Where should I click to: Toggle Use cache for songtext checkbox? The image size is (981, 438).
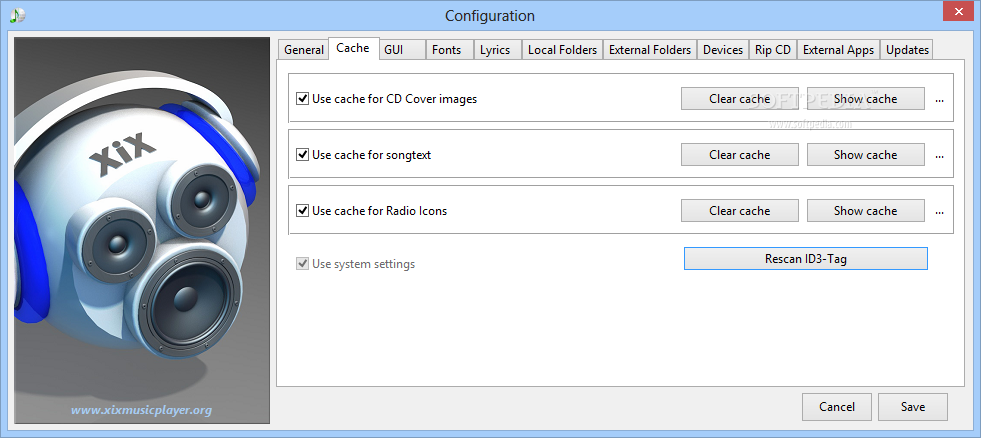point(303,155)
